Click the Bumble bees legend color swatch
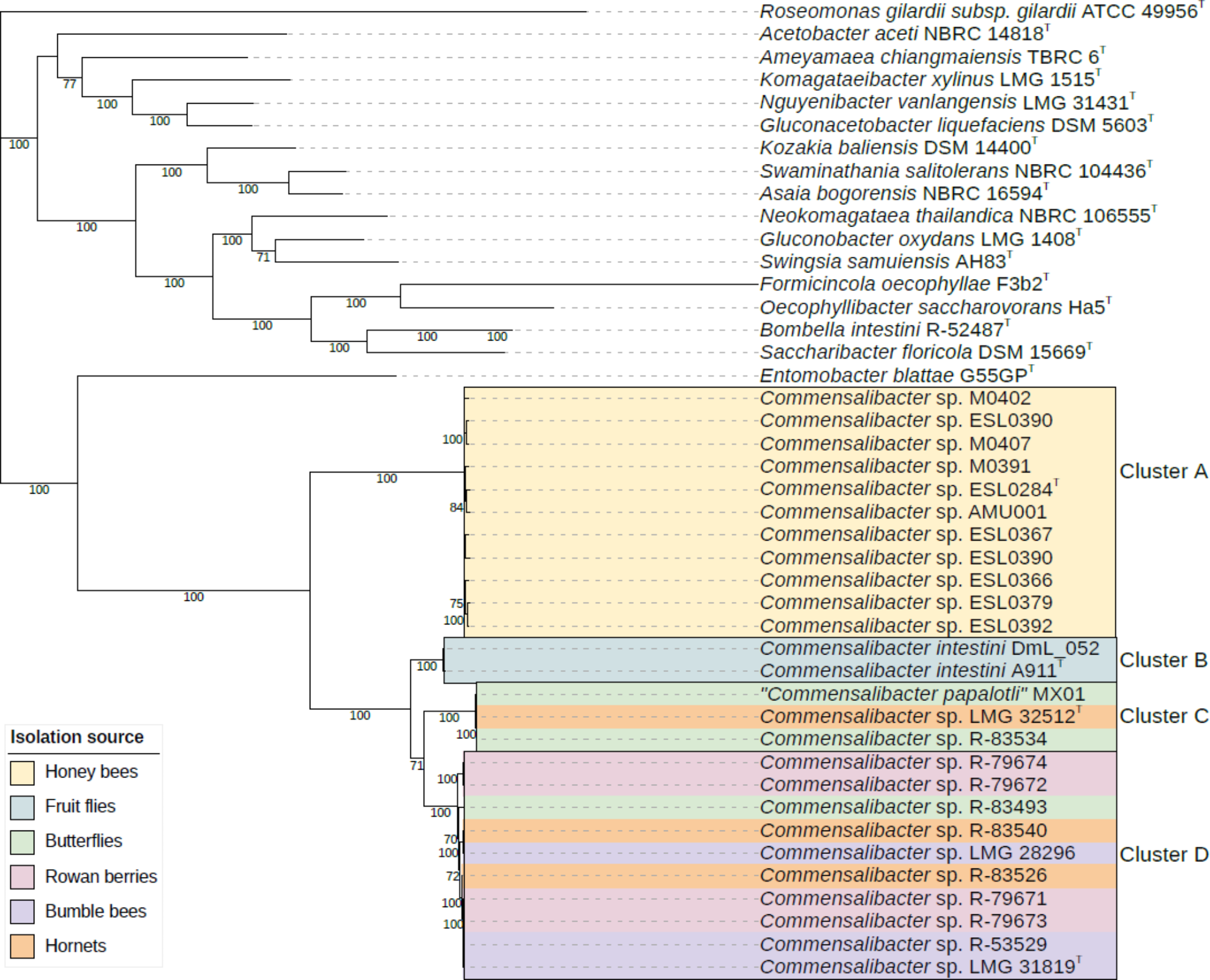 22,912
